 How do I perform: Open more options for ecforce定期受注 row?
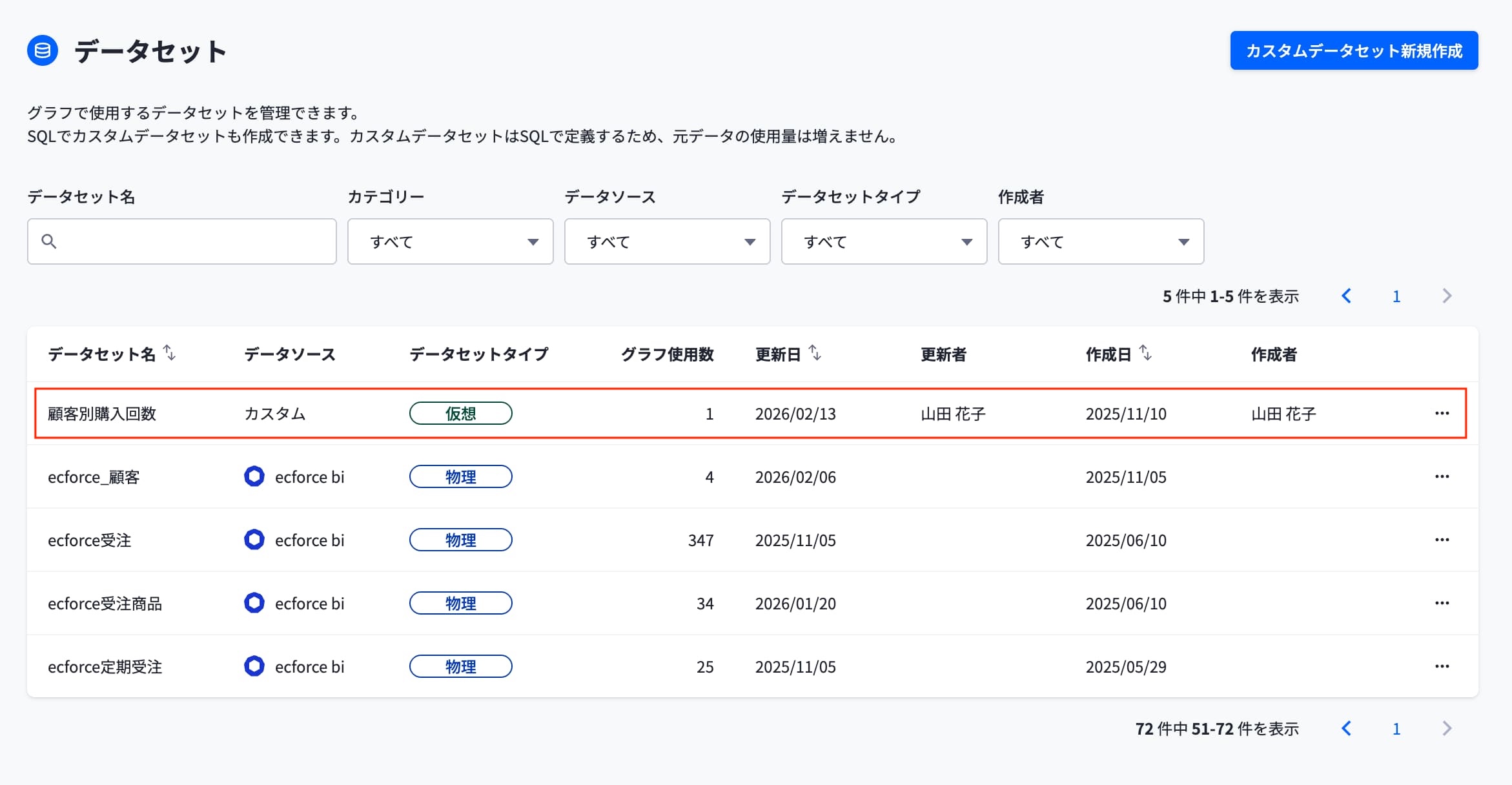click(1442, 666)
